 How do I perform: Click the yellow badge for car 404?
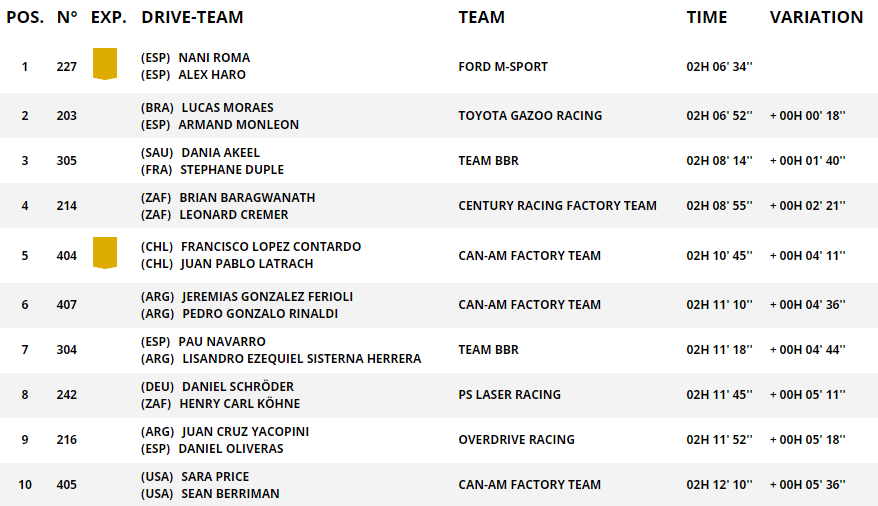104,252
